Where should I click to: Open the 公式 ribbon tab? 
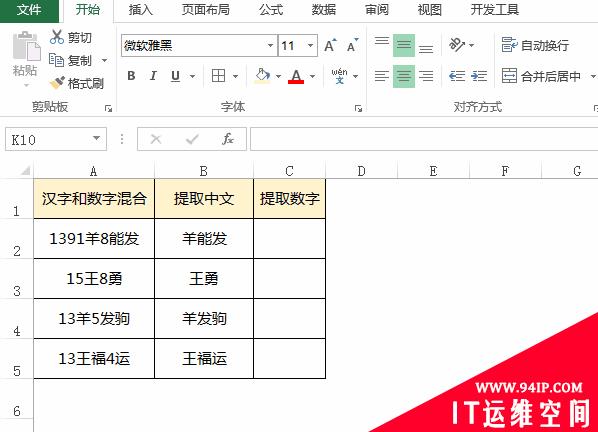(x=271, y=10)
